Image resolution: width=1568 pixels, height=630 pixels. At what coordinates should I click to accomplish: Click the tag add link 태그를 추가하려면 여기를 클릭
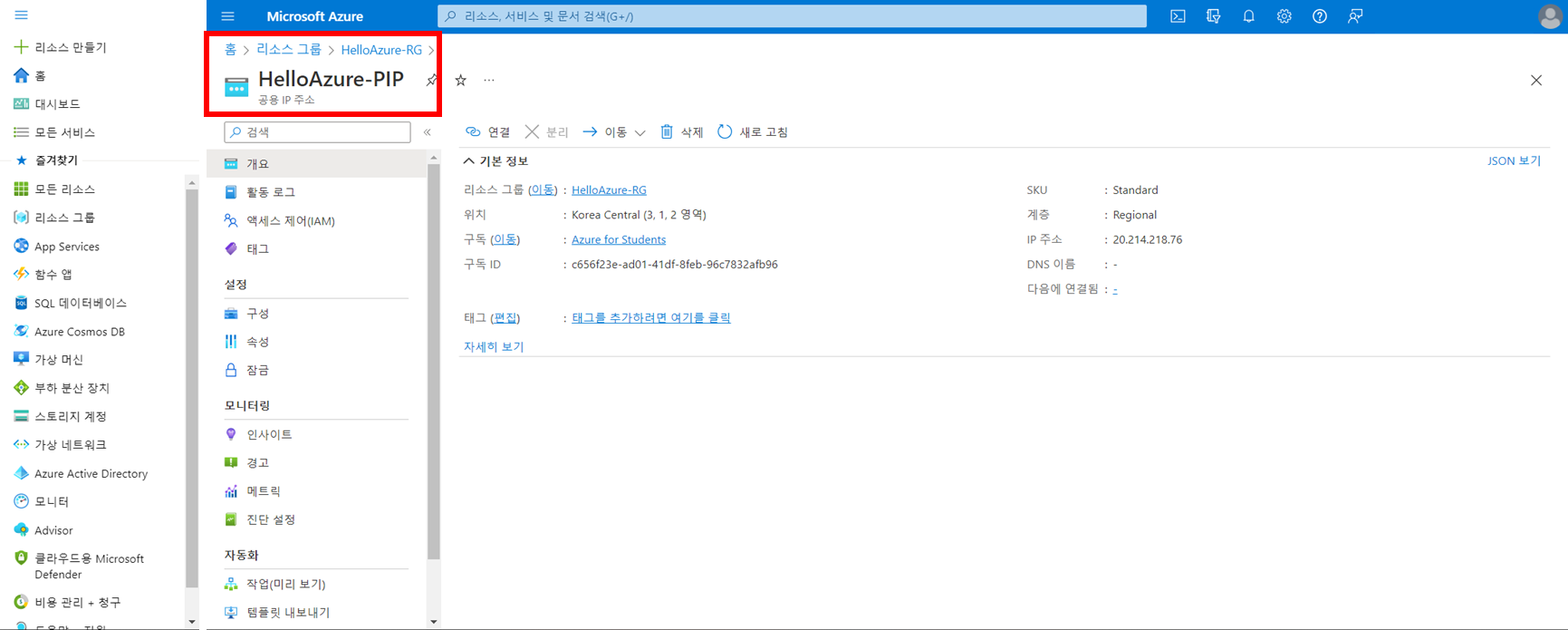pos(651,317)
